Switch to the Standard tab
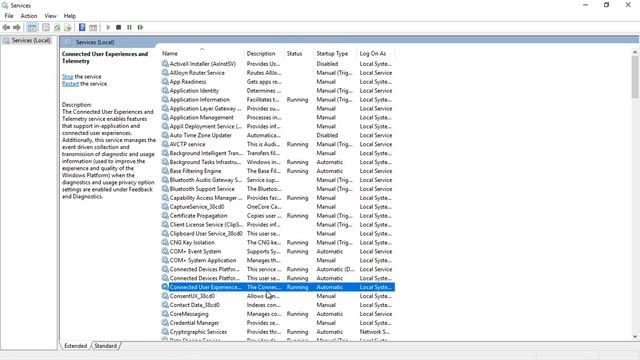 pos(105,346)
